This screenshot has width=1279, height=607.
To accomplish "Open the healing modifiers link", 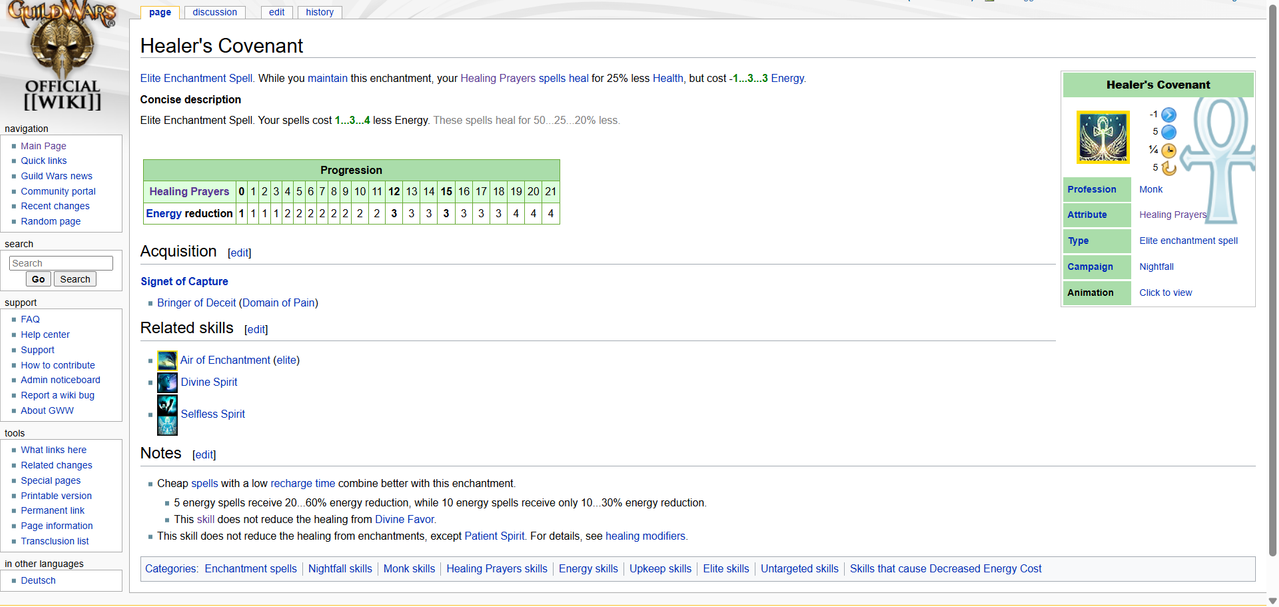I will (646, 536).
